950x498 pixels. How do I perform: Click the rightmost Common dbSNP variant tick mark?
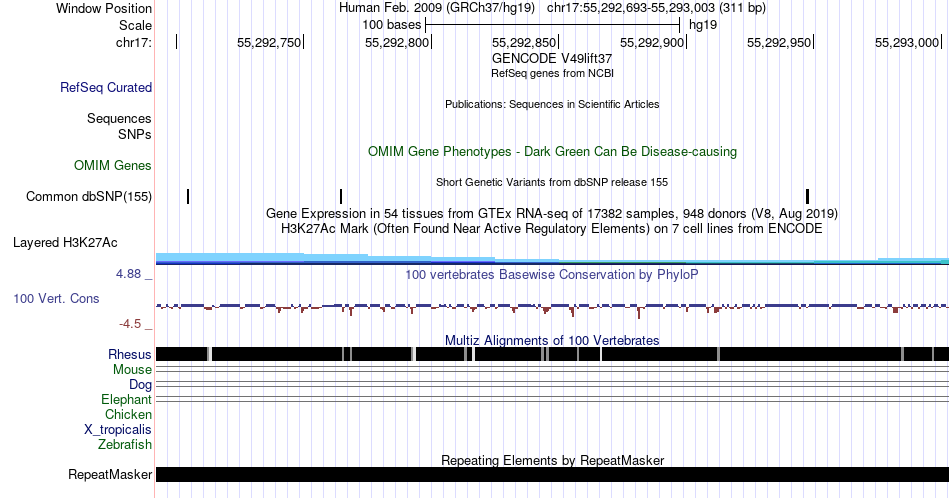pyautogui.click(x=808, y=196)
